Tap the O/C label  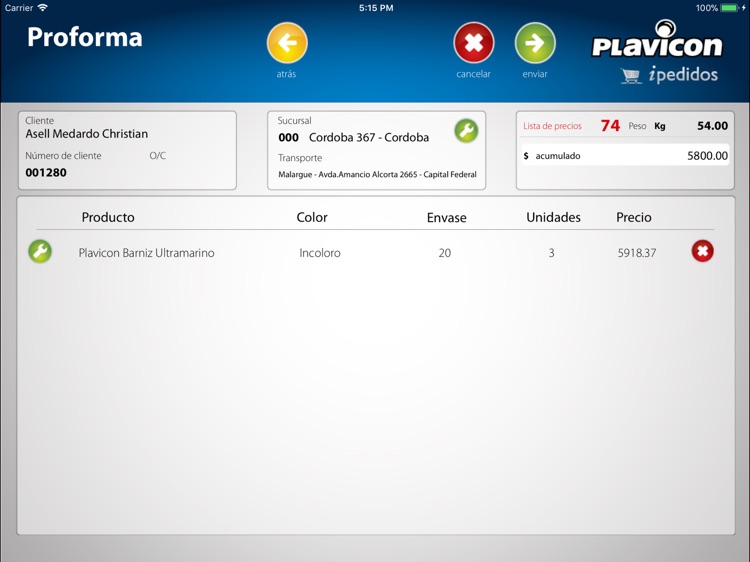[x=157, y=155]
